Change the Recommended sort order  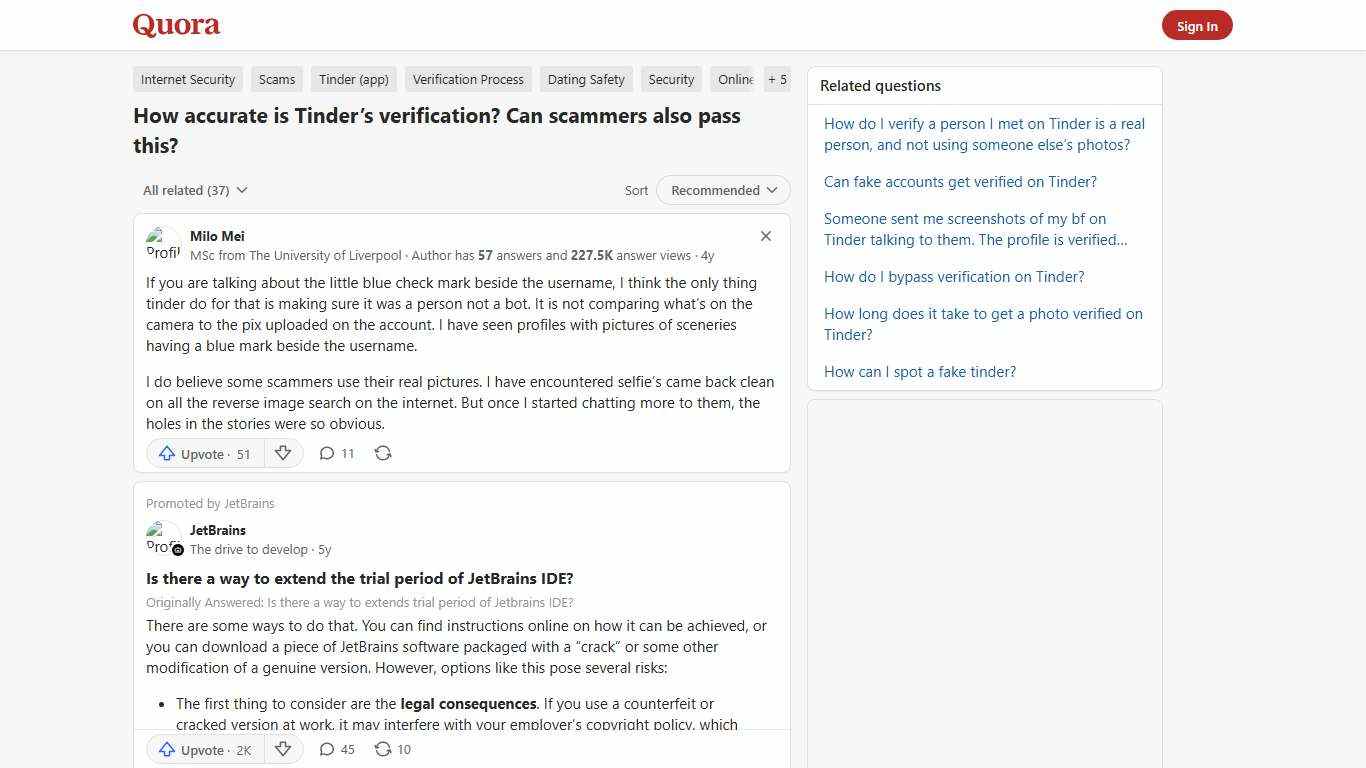pos(722,190)
